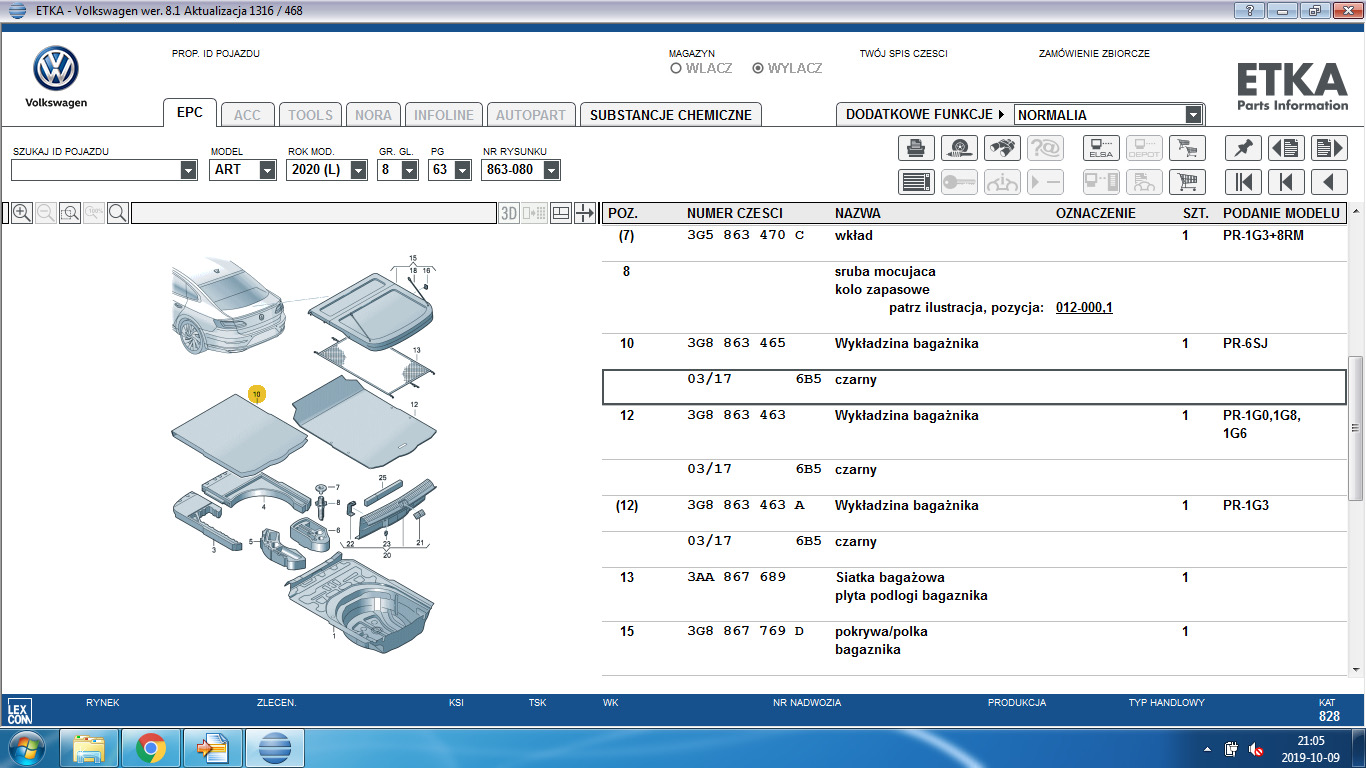Image resolution: width=1366 pixels, height=768 pixels.
Task: Click the pushpin icon
Action: [1243, 149]
